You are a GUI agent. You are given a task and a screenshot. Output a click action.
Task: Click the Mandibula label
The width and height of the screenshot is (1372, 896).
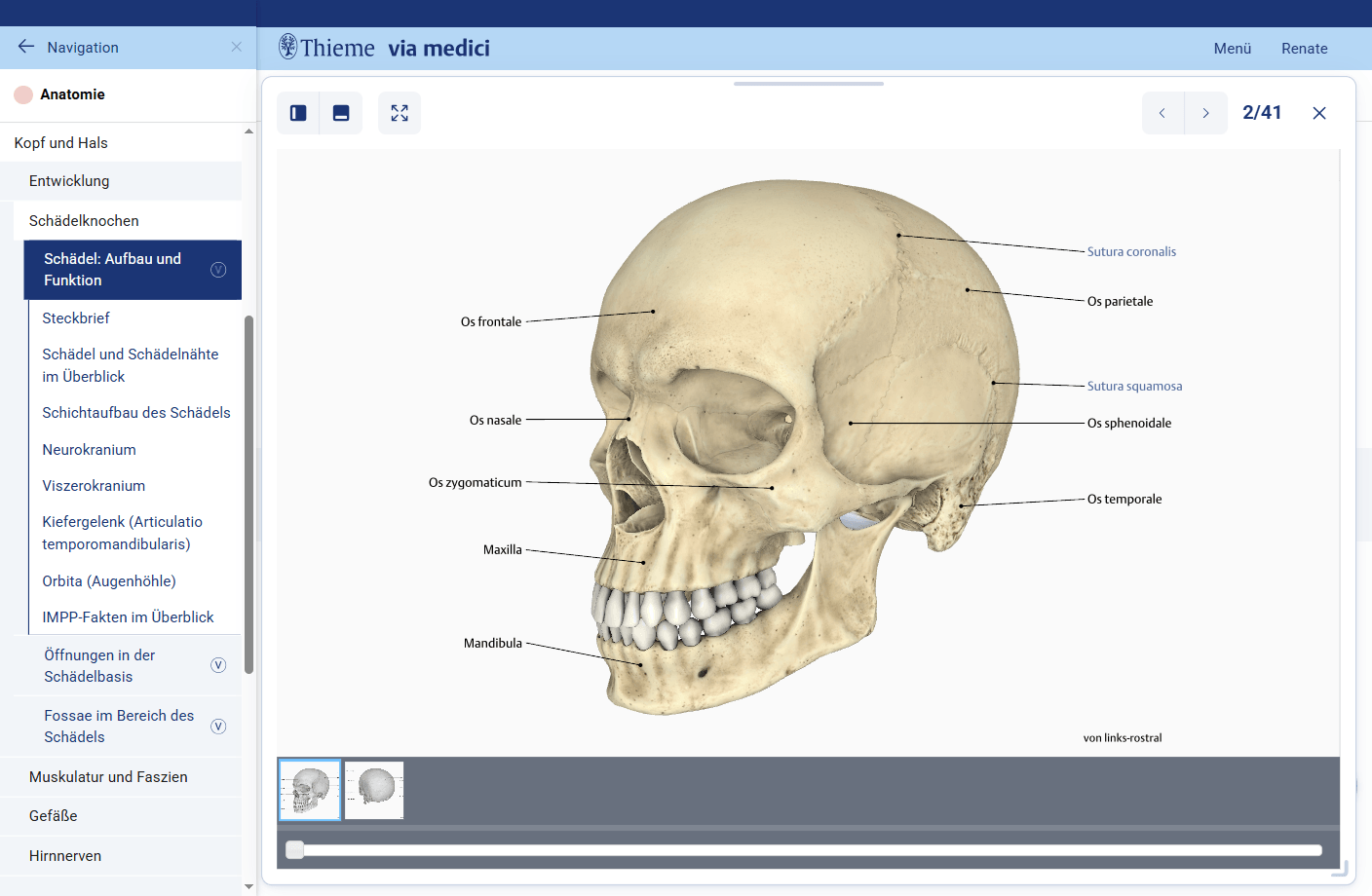pos(493,643)
